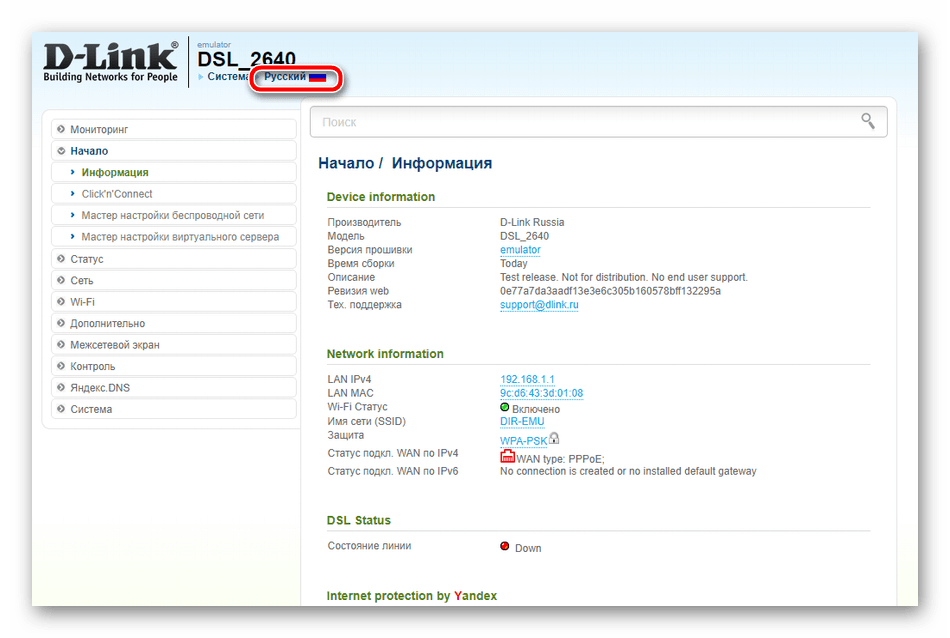Open the WPA-PSK security link

tap(523, 441)
